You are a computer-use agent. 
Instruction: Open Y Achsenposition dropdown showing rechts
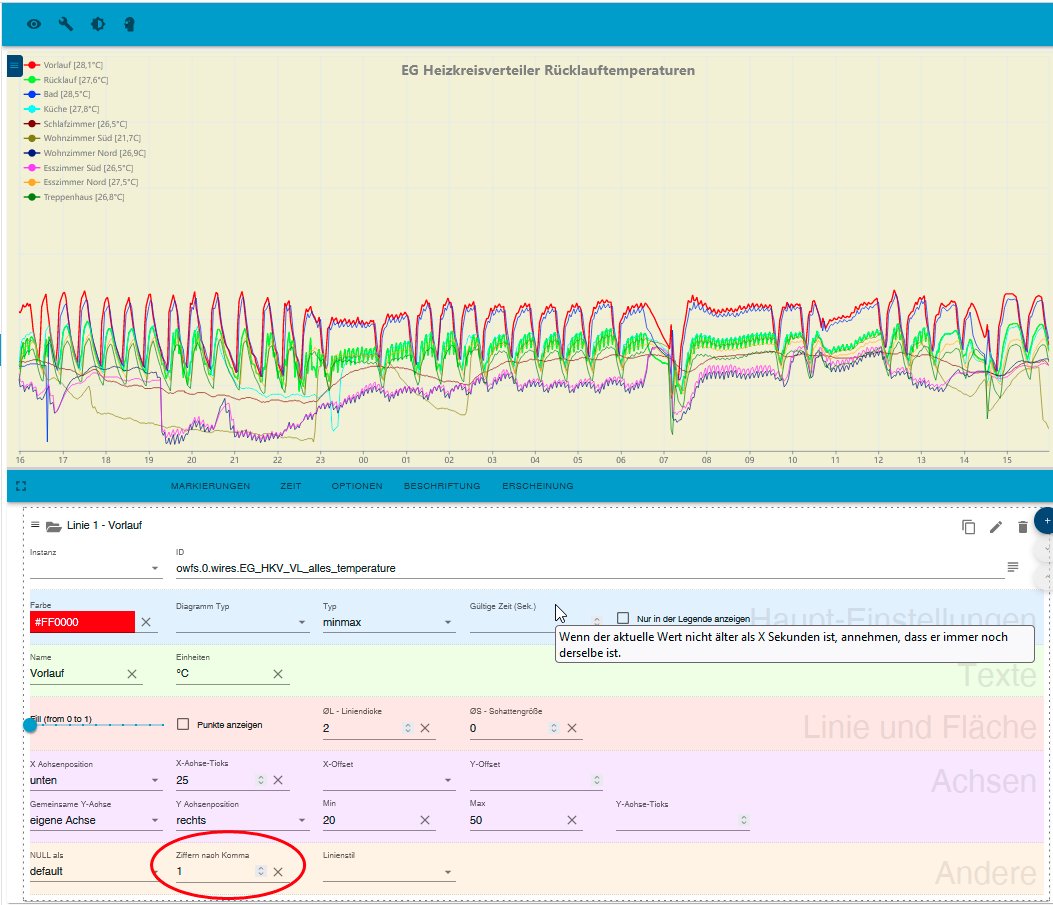(242, 820)
